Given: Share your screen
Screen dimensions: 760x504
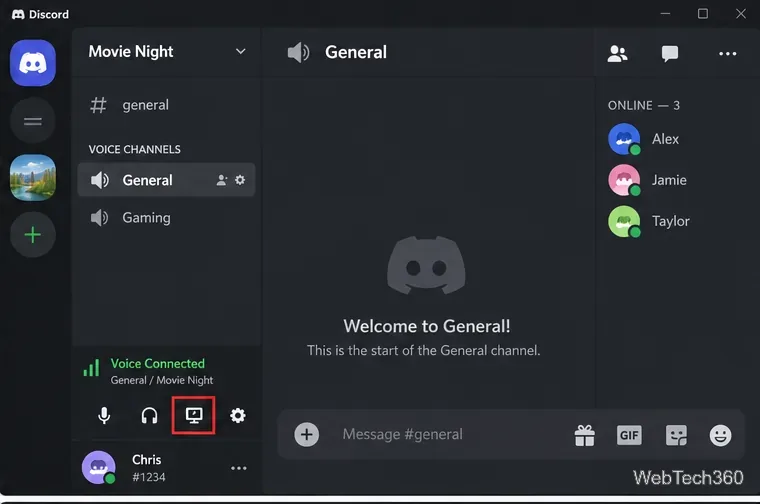Looking at the screenshot, I should tap(194, 415).
